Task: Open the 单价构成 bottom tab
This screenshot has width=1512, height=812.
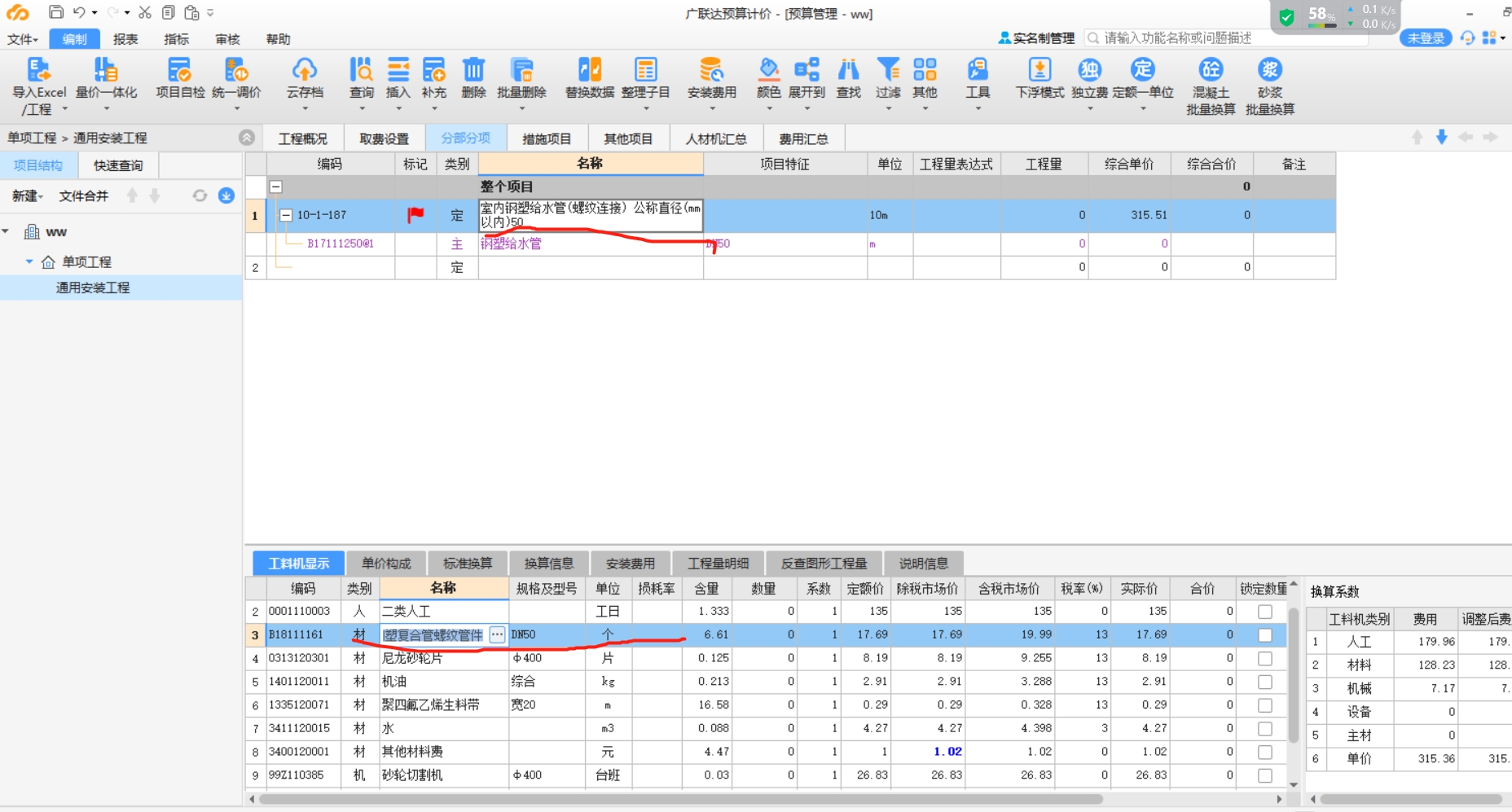Action: (386, 564)
